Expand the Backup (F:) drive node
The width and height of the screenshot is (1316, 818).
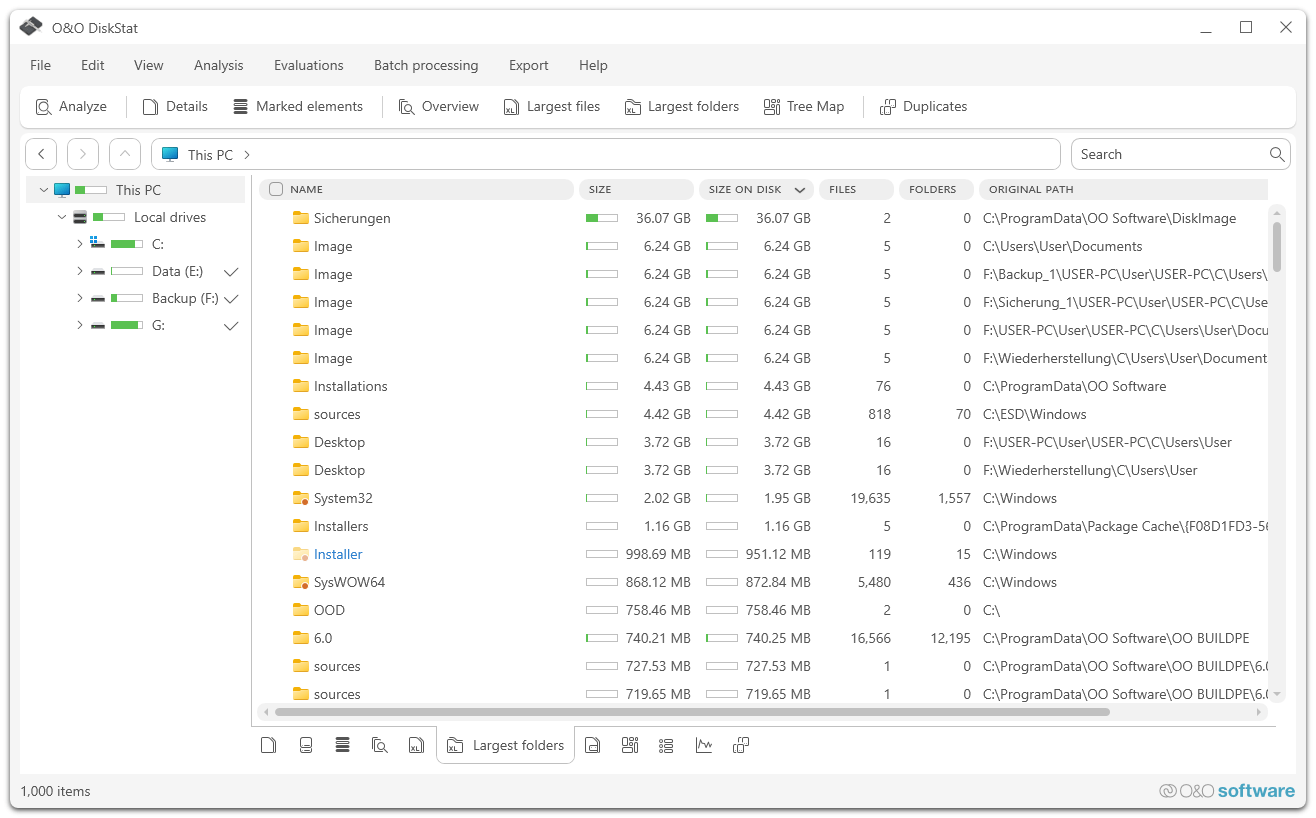(x=80, y=298)
